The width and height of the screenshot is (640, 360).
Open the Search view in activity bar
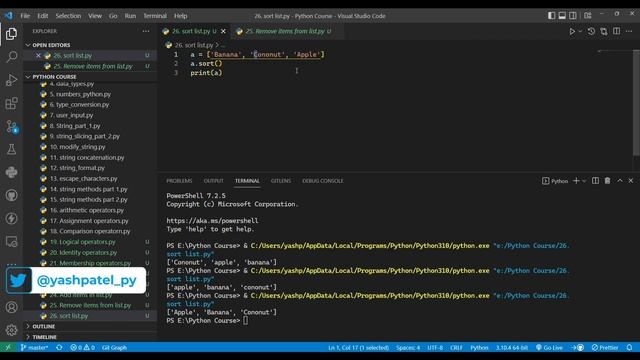click(11, 57)
